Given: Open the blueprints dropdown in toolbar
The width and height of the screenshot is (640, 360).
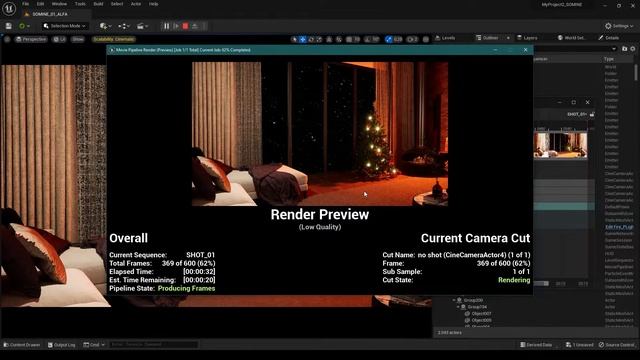Looking at the screenshot, I should [x=124, y=26].
